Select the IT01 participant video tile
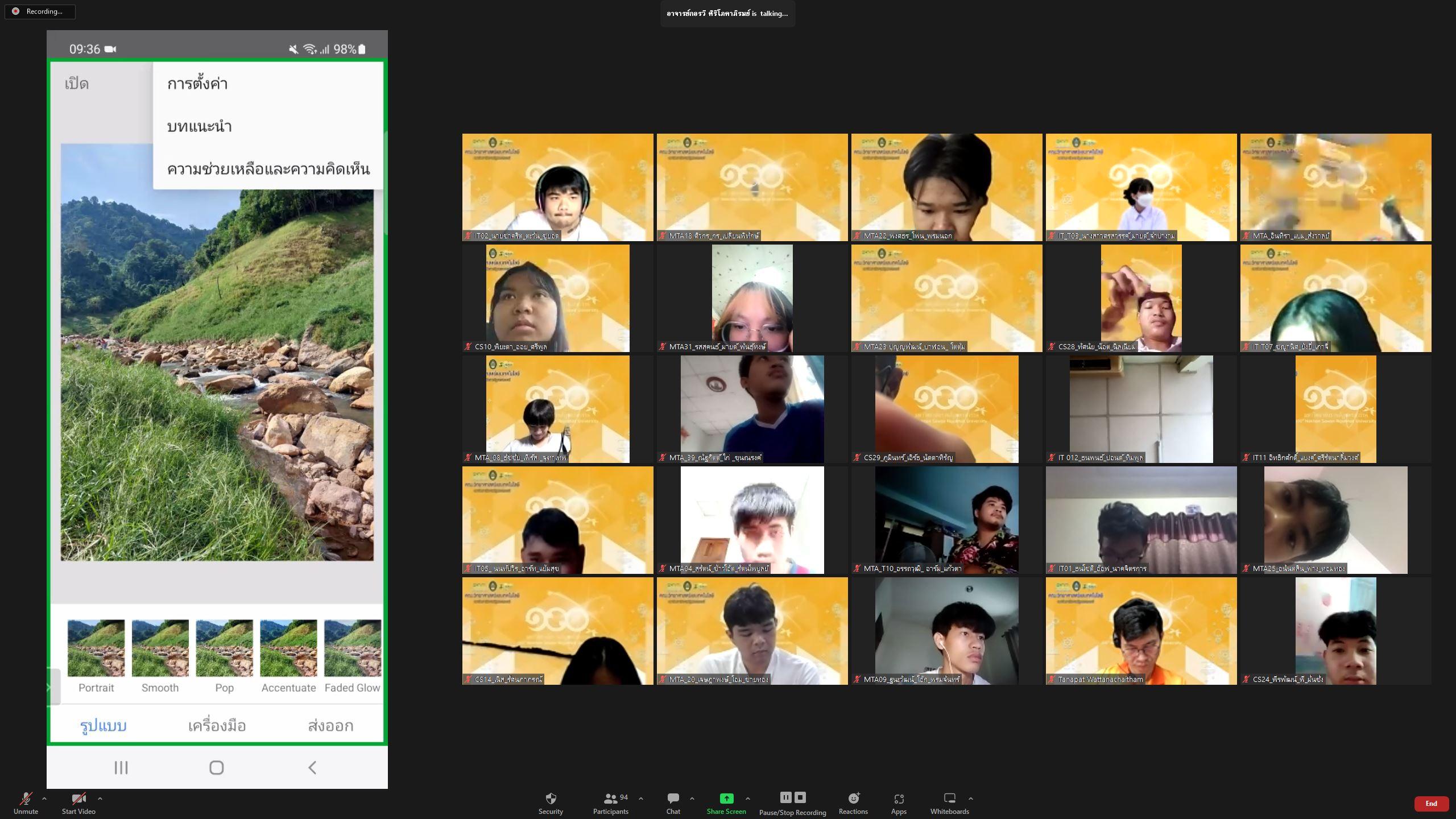This screenshot has height=819, width=1456. 1141,520
